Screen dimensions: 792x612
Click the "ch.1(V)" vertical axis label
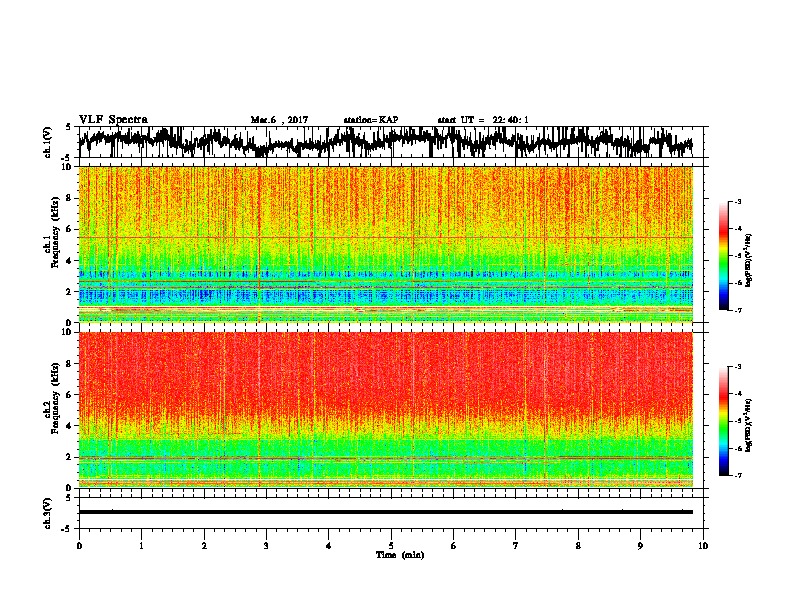point(48,142)
